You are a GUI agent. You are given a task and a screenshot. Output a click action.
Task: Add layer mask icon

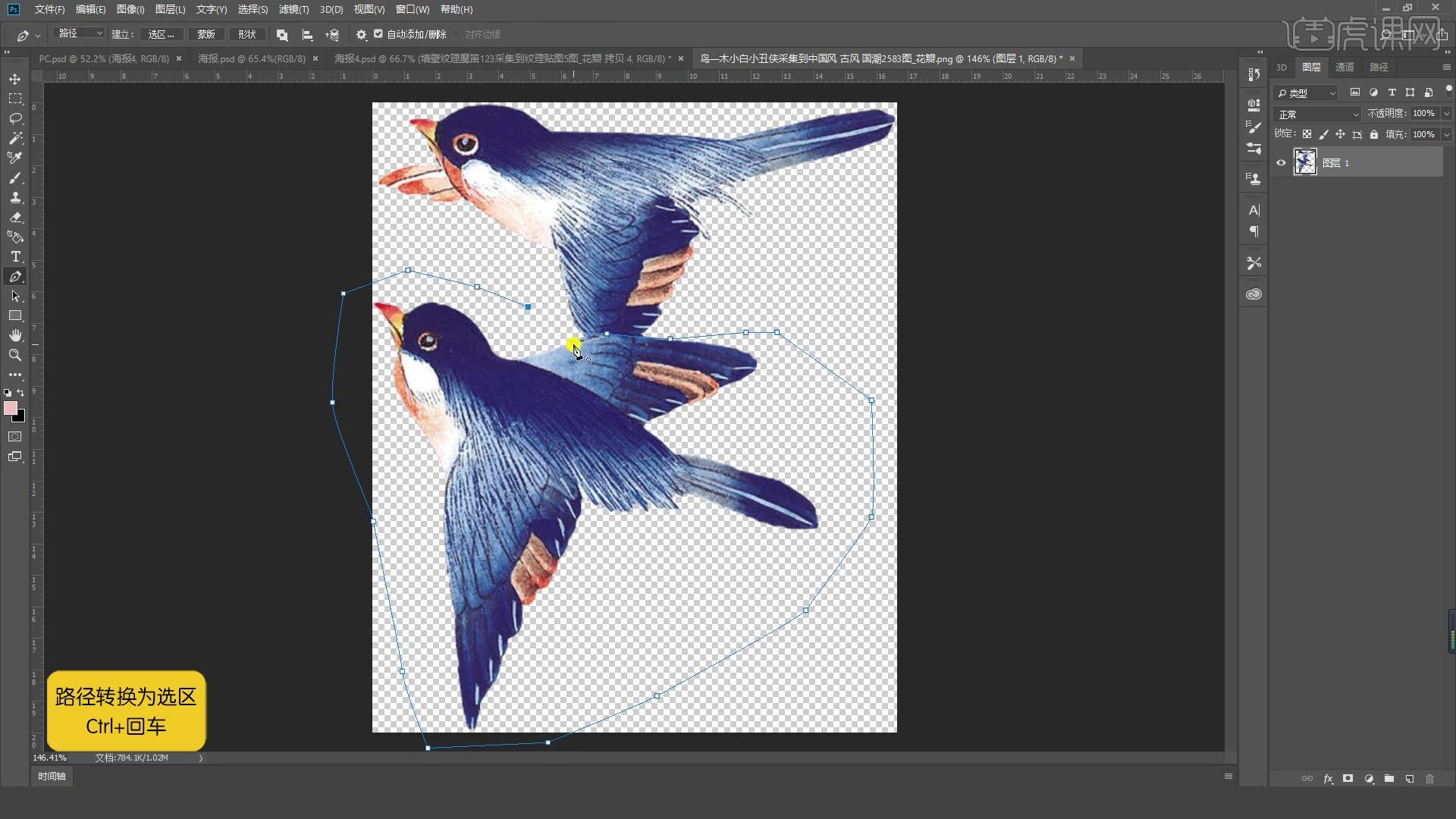(x=1348, y=779)
